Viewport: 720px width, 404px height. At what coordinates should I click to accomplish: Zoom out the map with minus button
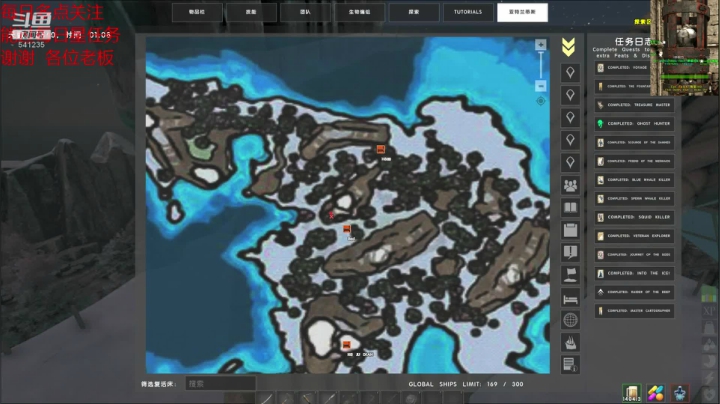[x=540, y=86]
